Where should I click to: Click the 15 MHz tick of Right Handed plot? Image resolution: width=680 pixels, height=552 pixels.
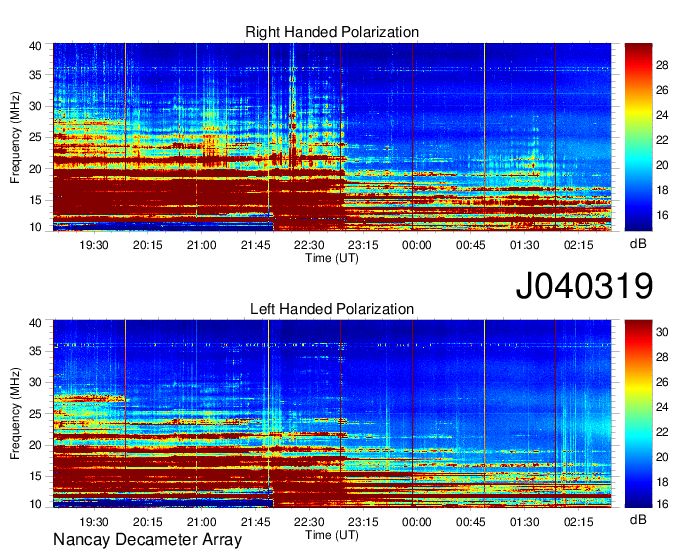[x=35, y=200]
